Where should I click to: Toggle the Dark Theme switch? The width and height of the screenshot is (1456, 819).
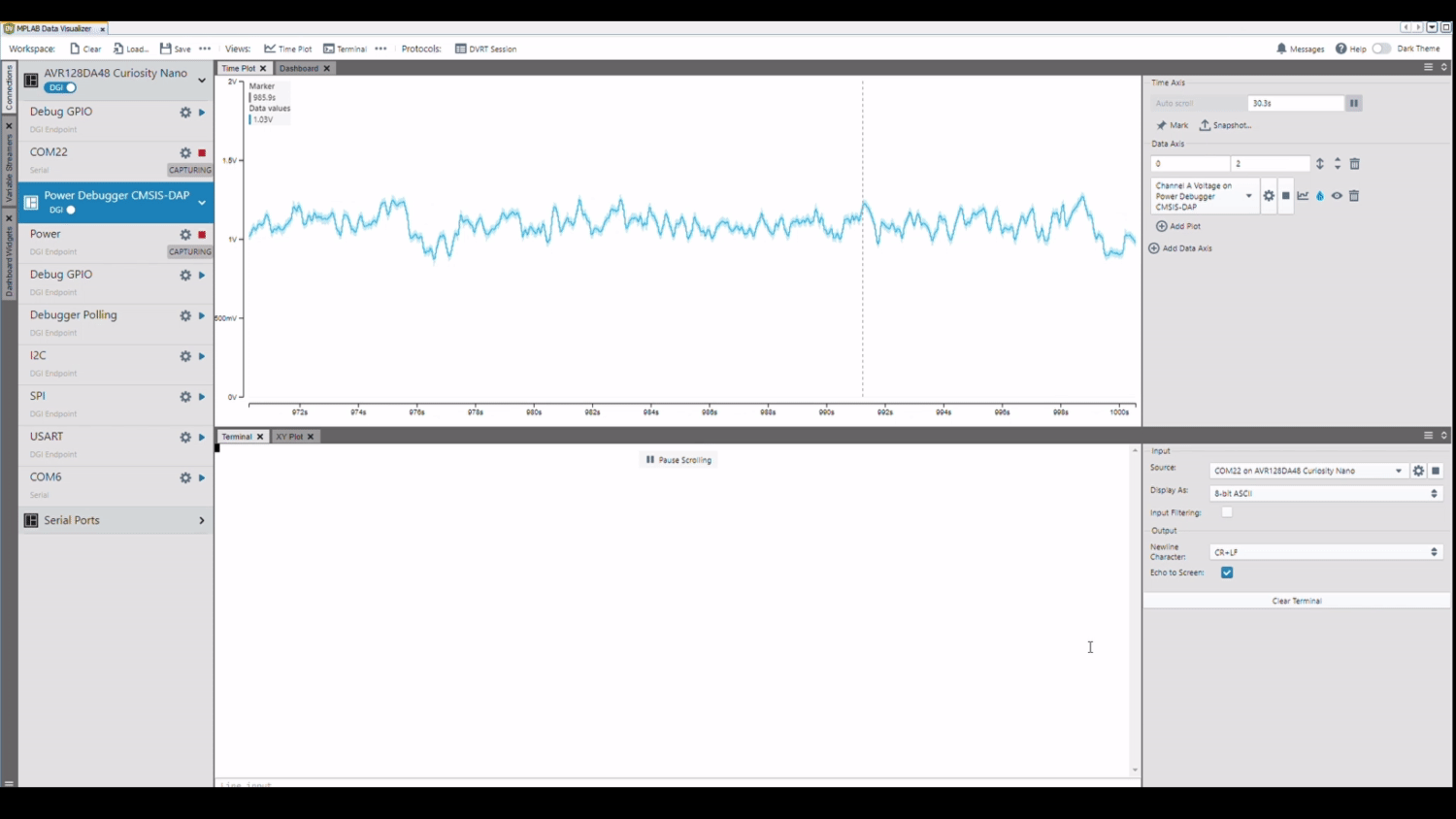point(1381,49)
